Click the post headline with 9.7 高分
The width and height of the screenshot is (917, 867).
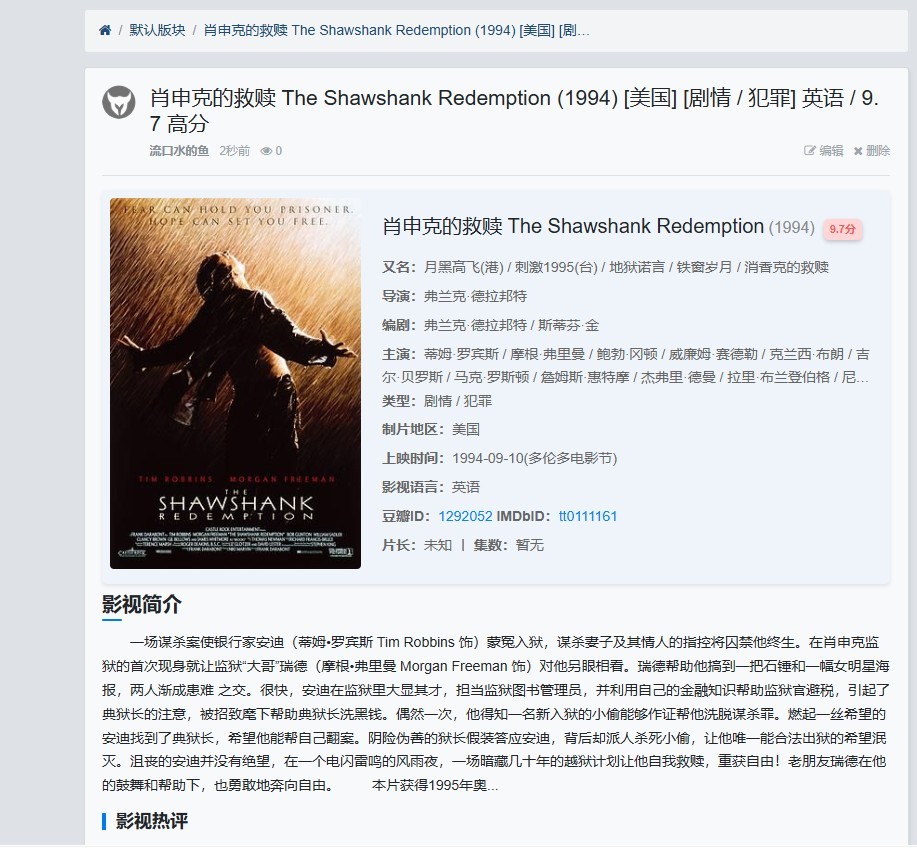click(514, 110)
